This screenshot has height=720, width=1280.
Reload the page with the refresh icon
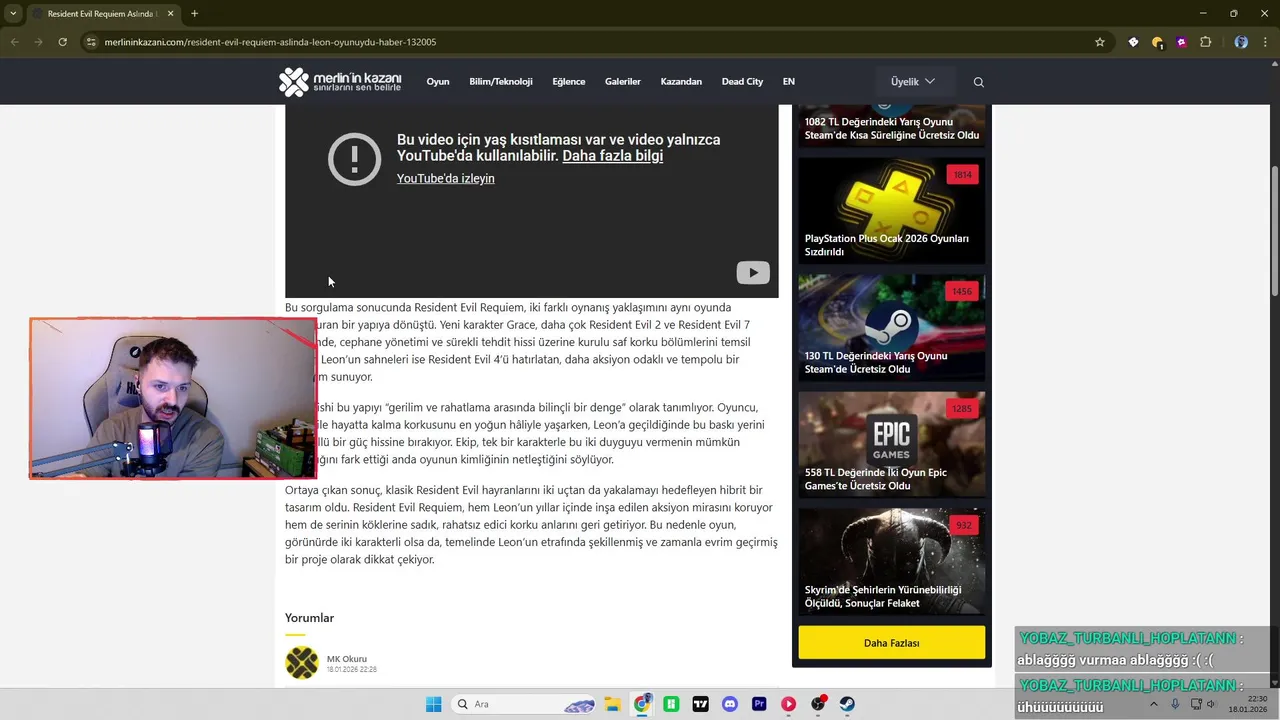[x=62, y=42]
